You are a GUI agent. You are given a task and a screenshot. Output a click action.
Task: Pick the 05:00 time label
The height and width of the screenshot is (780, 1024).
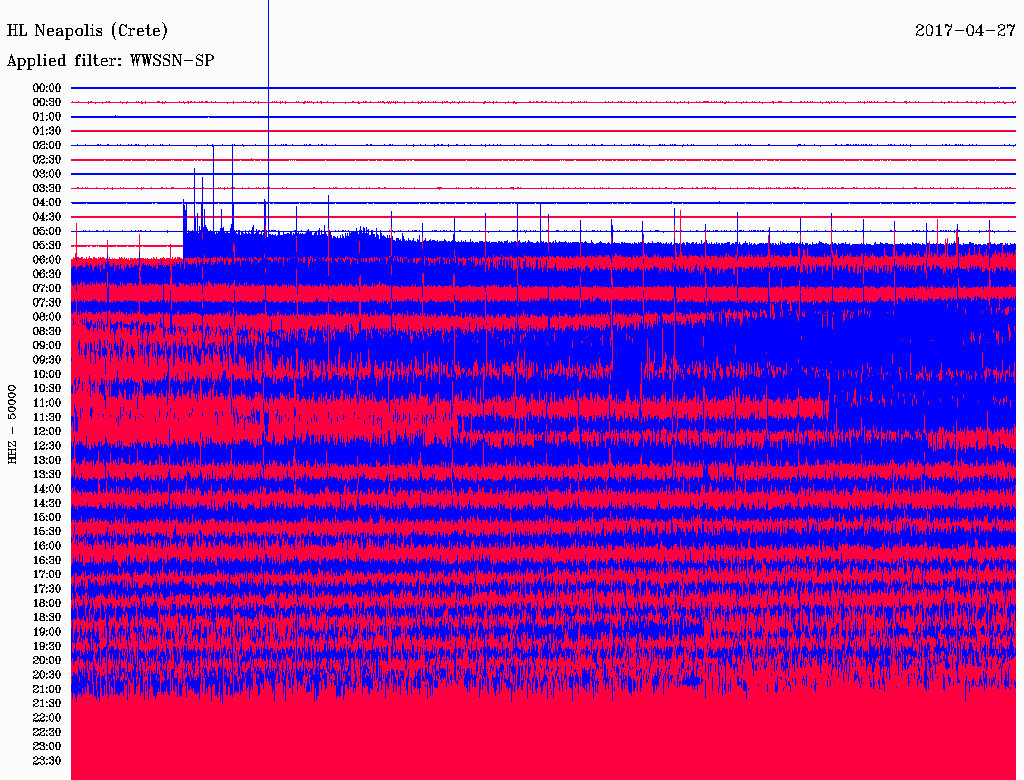pyautogui.click(x=47, y=231)
